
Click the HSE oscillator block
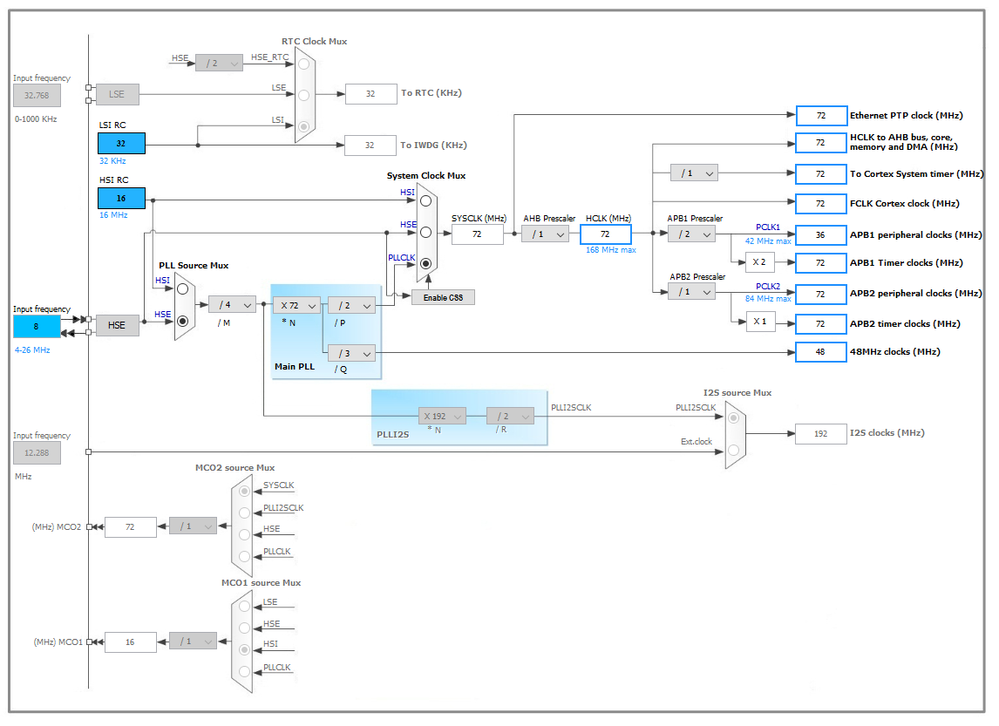(117, 325)
